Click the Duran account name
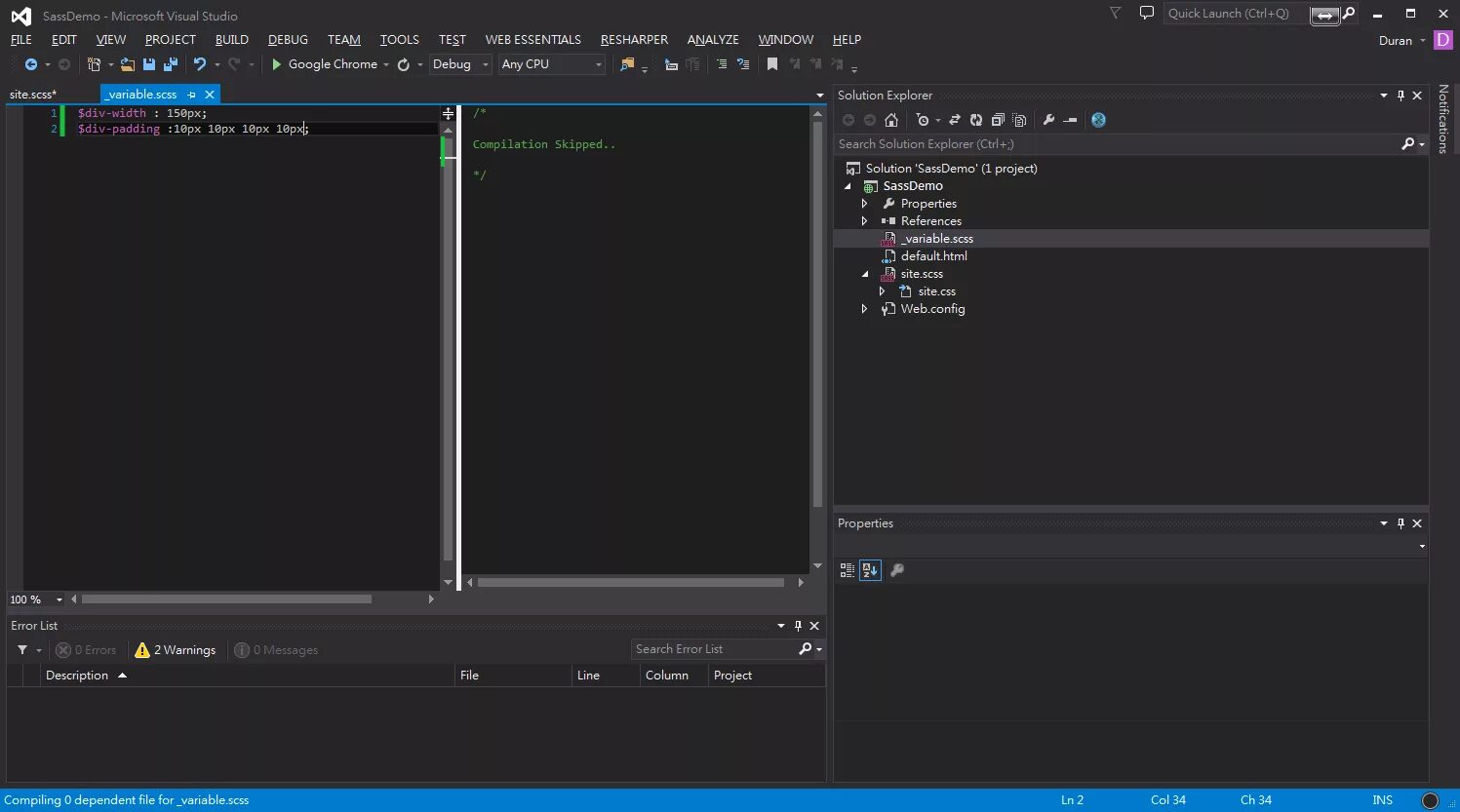The height and width of the screenshot is (812, 1460). tap(1396, 41)
